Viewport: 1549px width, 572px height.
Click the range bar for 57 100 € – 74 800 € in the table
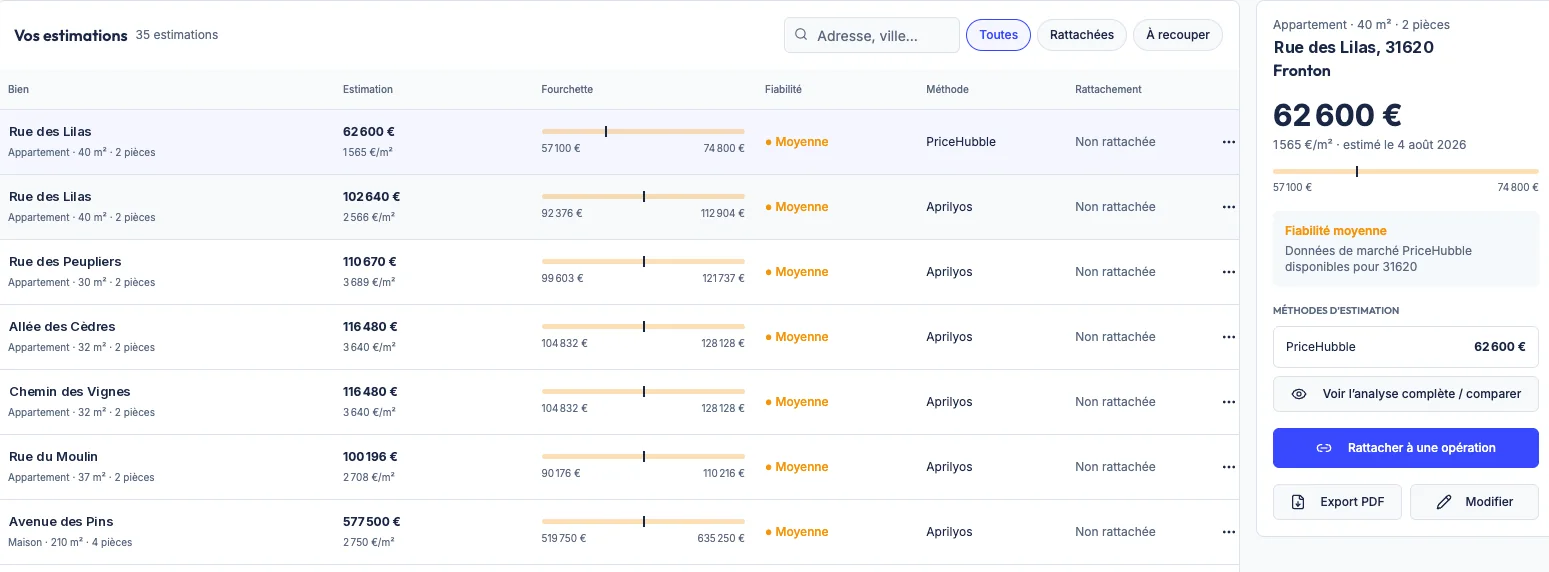(x=643, y=131)
